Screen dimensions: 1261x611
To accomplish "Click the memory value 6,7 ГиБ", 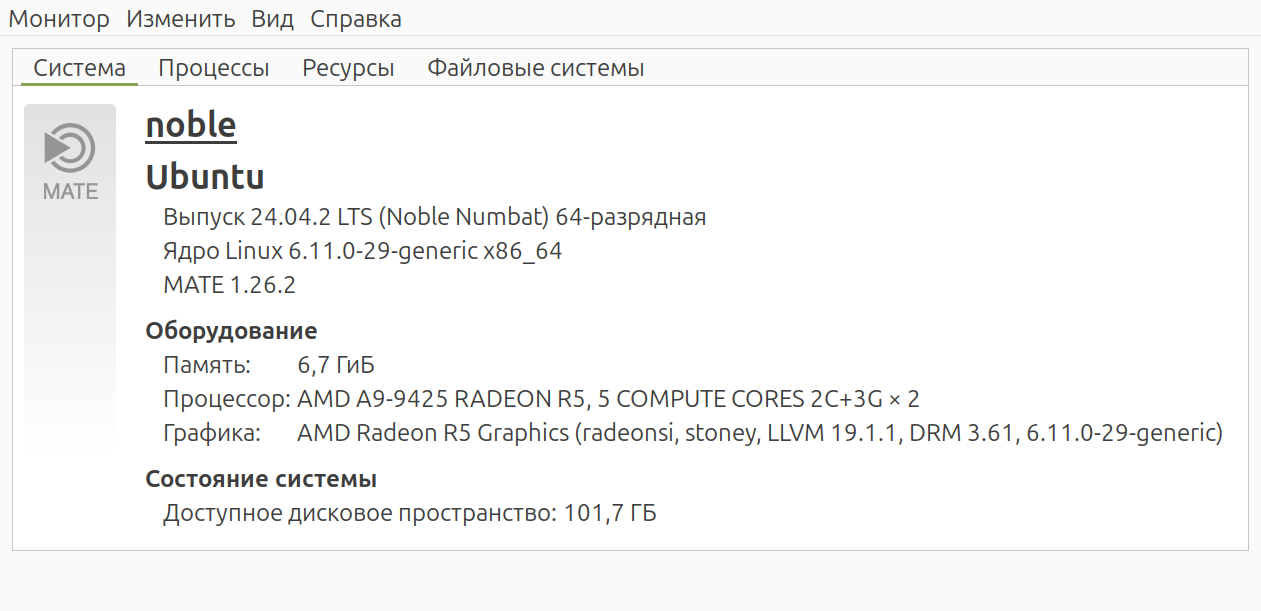I will [336, 365].
